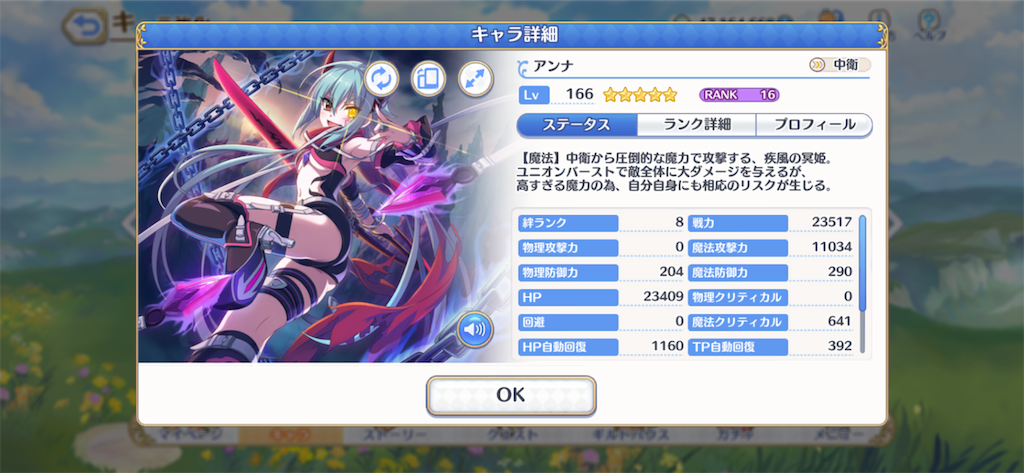Click the 中衛 position arrow badge
Viewport: 1024px width, 473px height.
coord(839,65)
